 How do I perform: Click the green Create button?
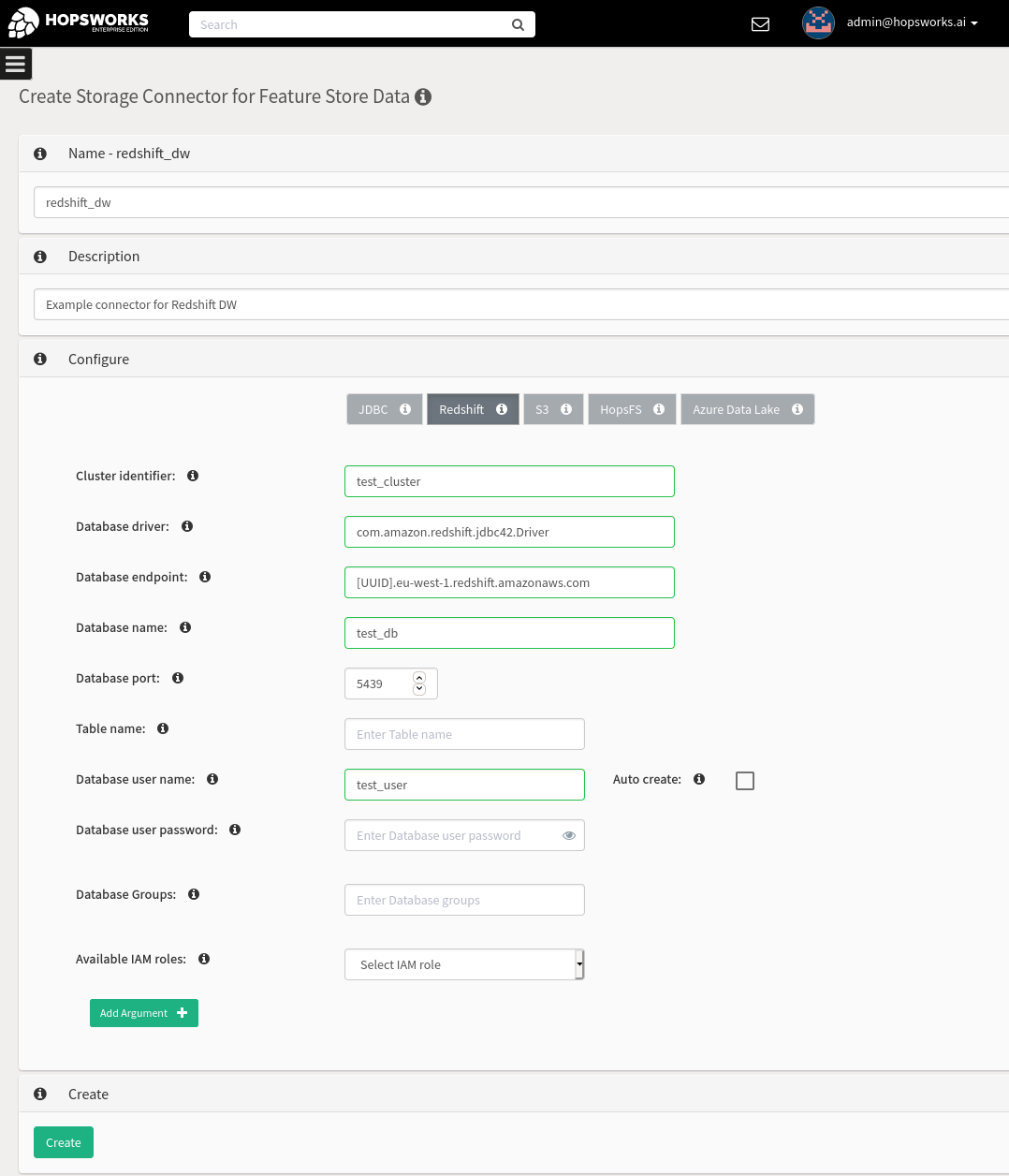coord(64,1142)
